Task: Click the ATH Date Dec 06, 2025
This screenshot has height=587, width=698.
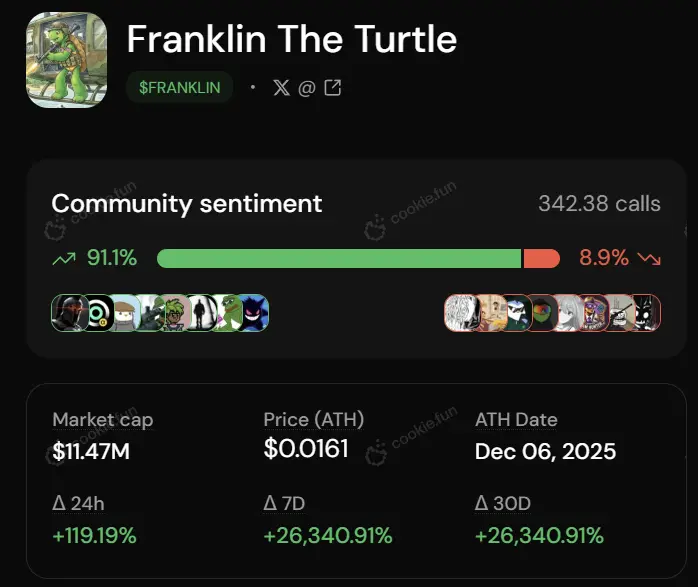Action: [545, 452]
